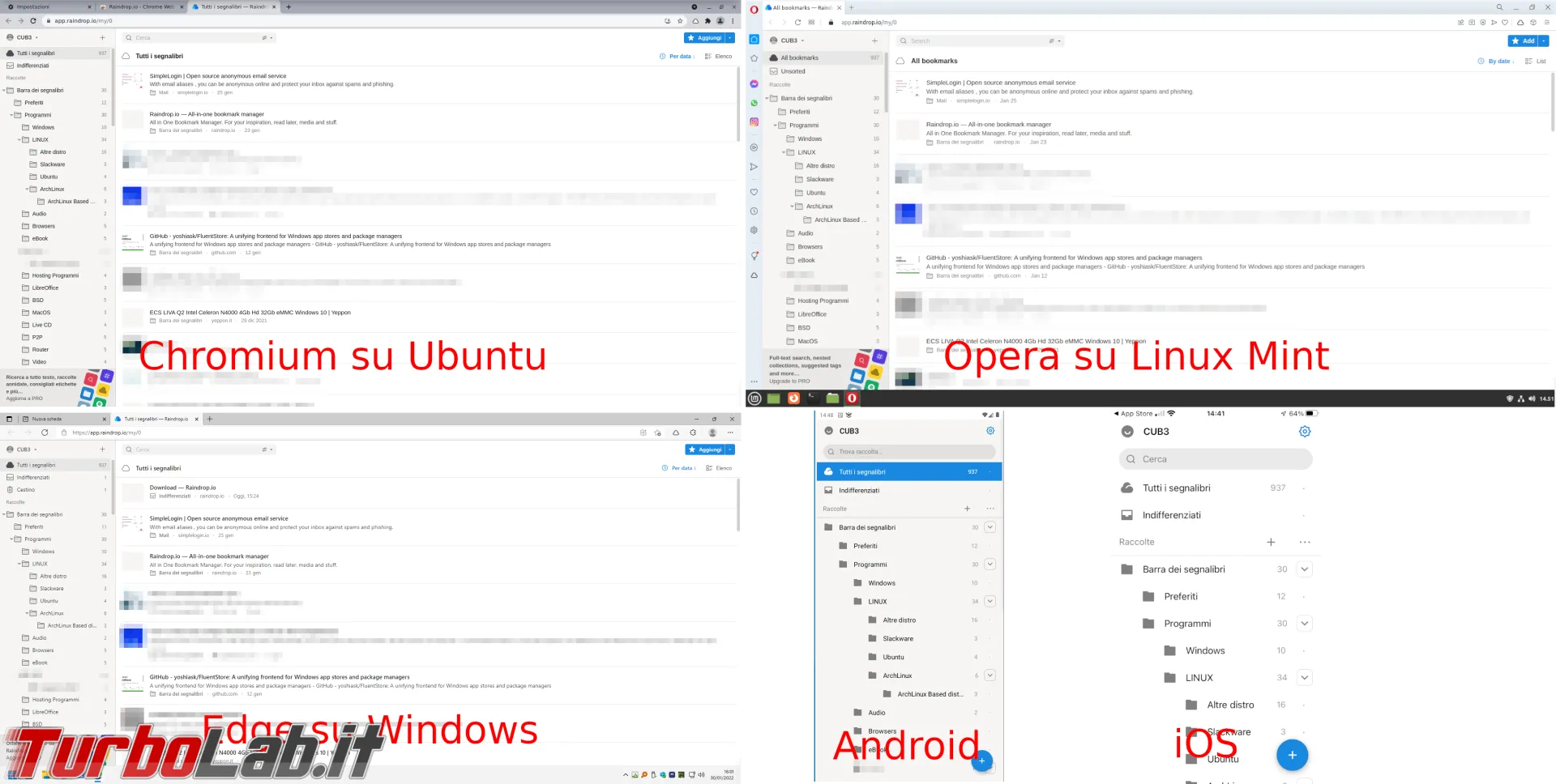1556x784 pixels.
Task: Open SimpleLogin bookmark in Chromium list
Action: (x=218, y=76)
